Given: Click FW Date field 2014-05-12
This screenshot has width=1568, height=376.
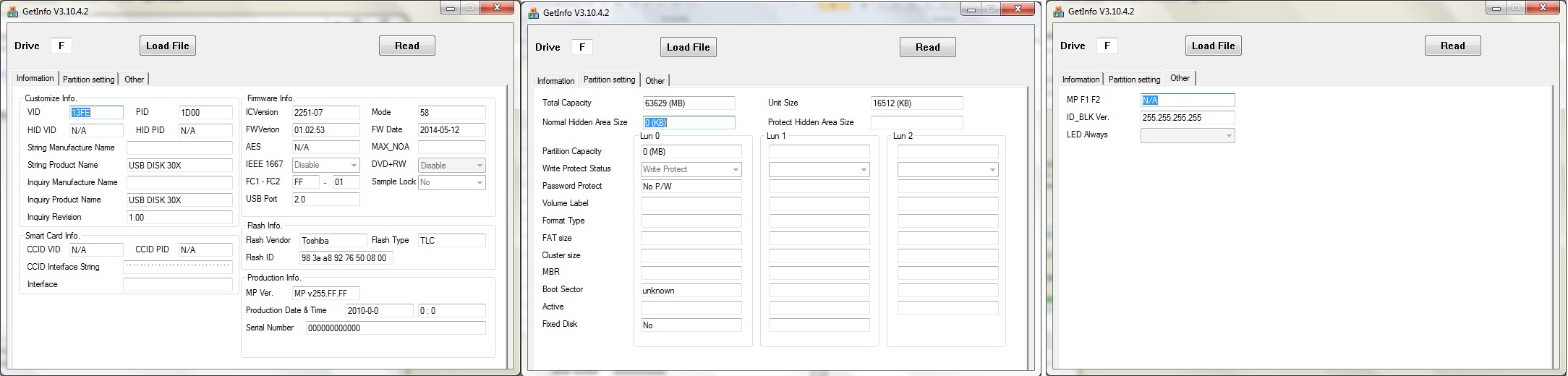Looking at the screenshot, I should (452, 130).
